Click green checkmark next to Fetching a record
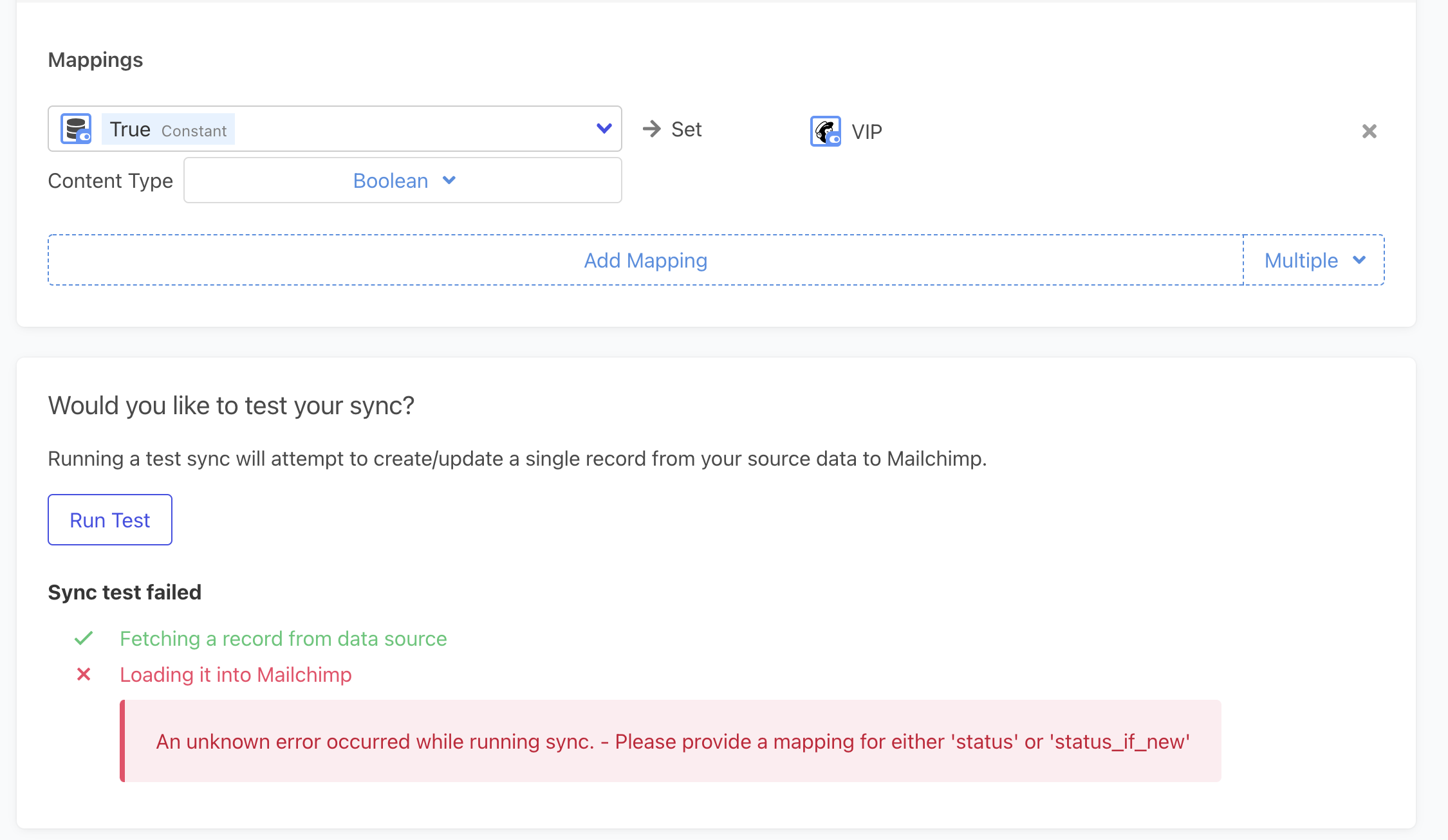 pyautogui.click(x=84, y=639)
